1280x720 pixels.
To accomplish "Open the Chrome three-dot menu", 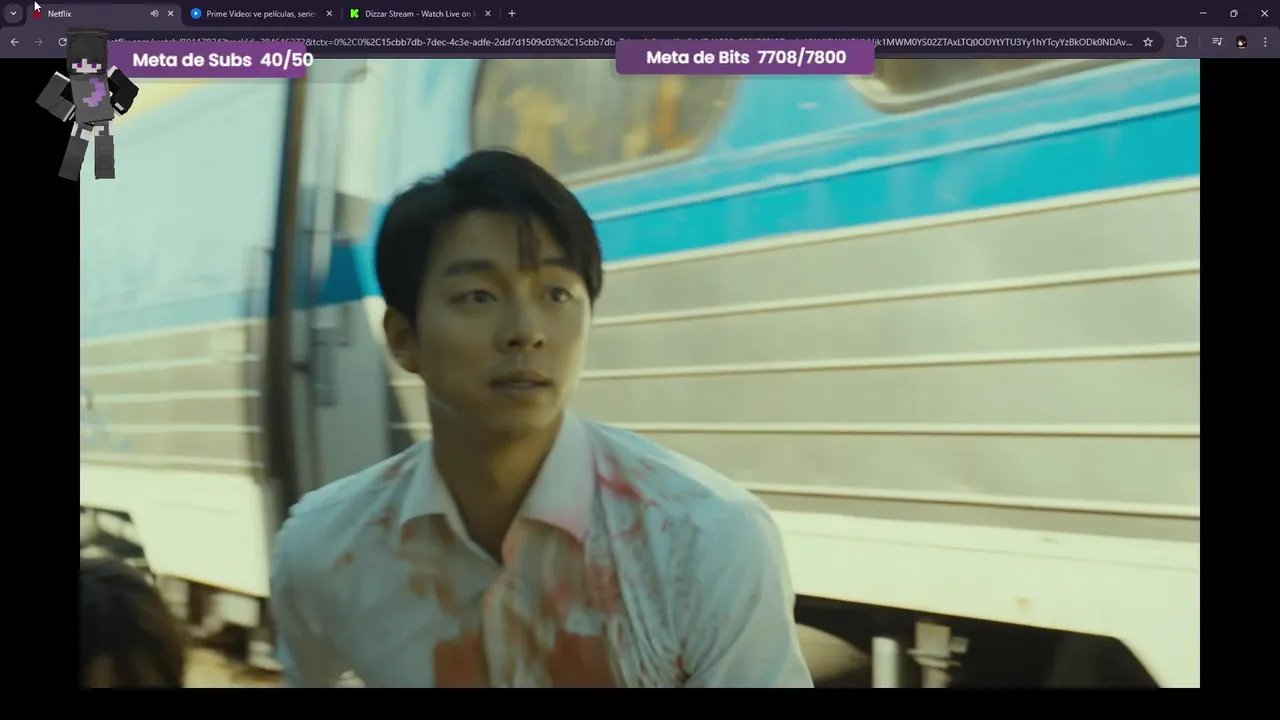I will click(x=1266, y=42).
